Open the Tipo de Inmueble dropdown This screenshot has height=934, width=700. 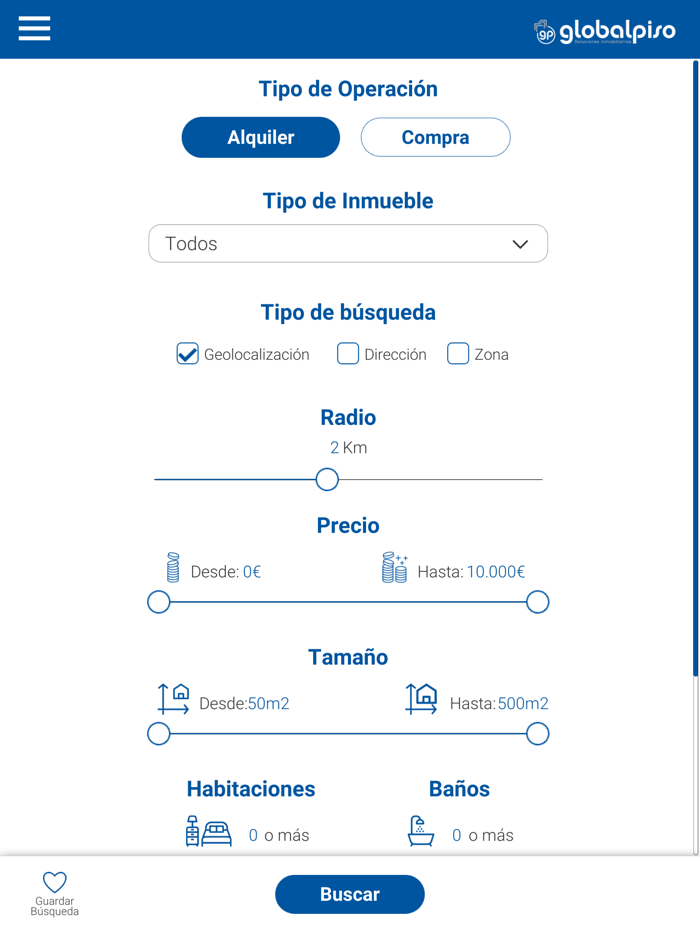(348, 243)
